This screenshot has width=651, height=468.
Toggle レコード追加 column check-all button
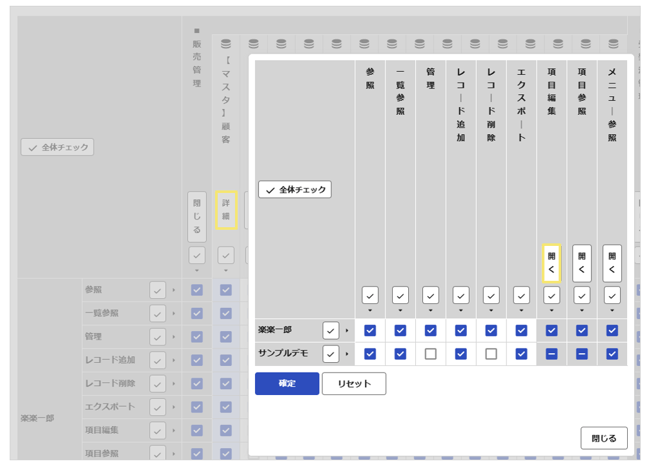pyautogui.click(x=461, y=295)
